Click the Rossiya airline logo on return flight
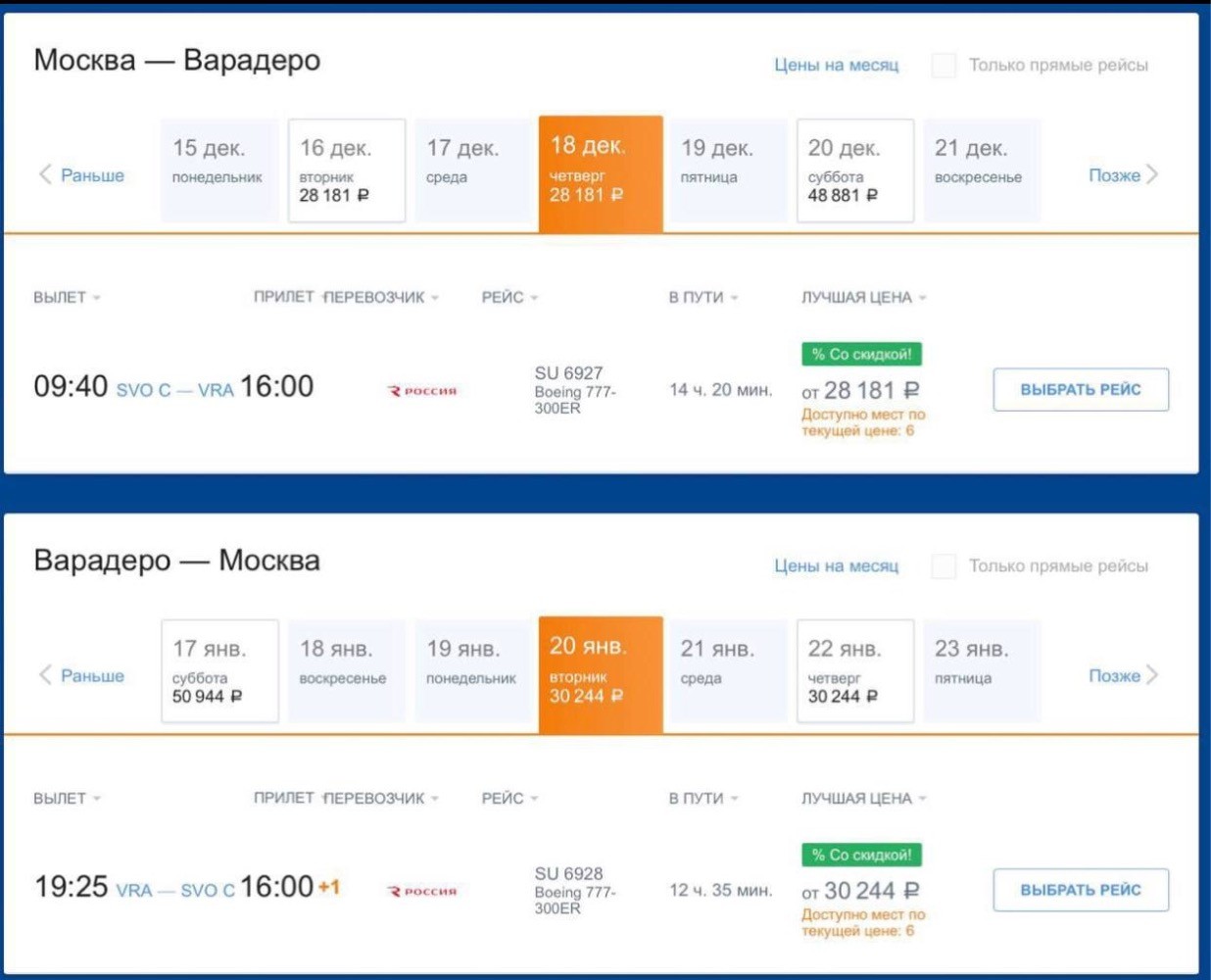 pyautogui.click(x=422, y=892)
